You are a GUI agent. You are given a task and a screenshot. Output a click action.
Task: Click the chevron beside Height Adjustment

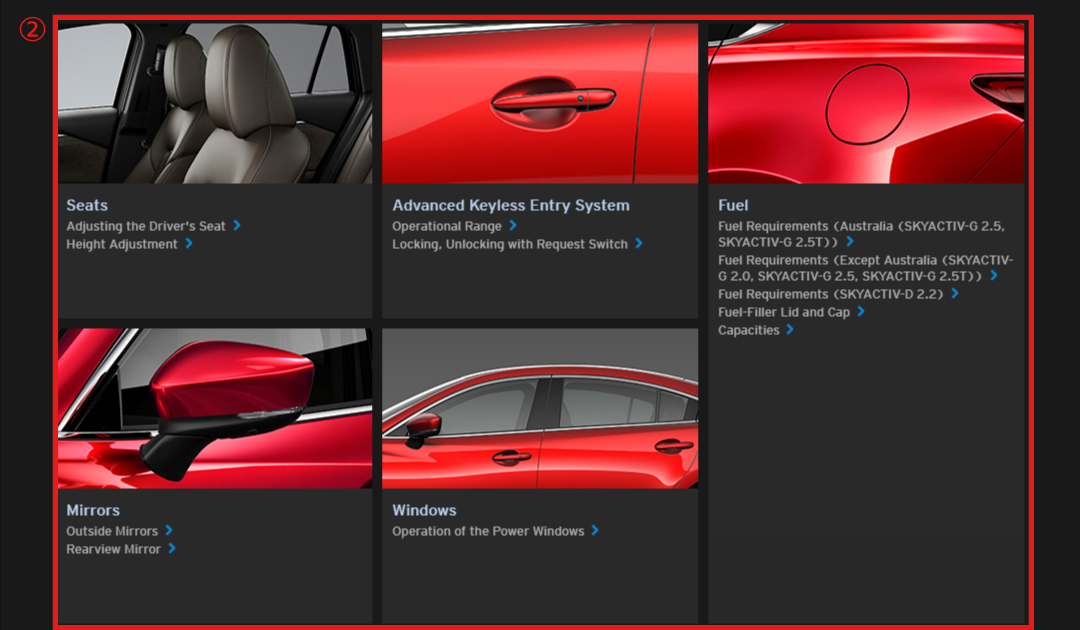pyautogui.click(x=188, y=243)
